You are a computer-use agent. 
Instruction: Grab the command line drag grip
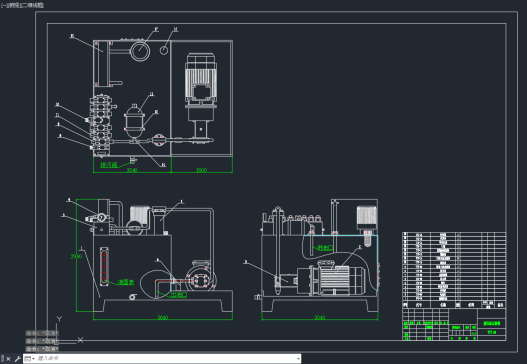(3, 359)
